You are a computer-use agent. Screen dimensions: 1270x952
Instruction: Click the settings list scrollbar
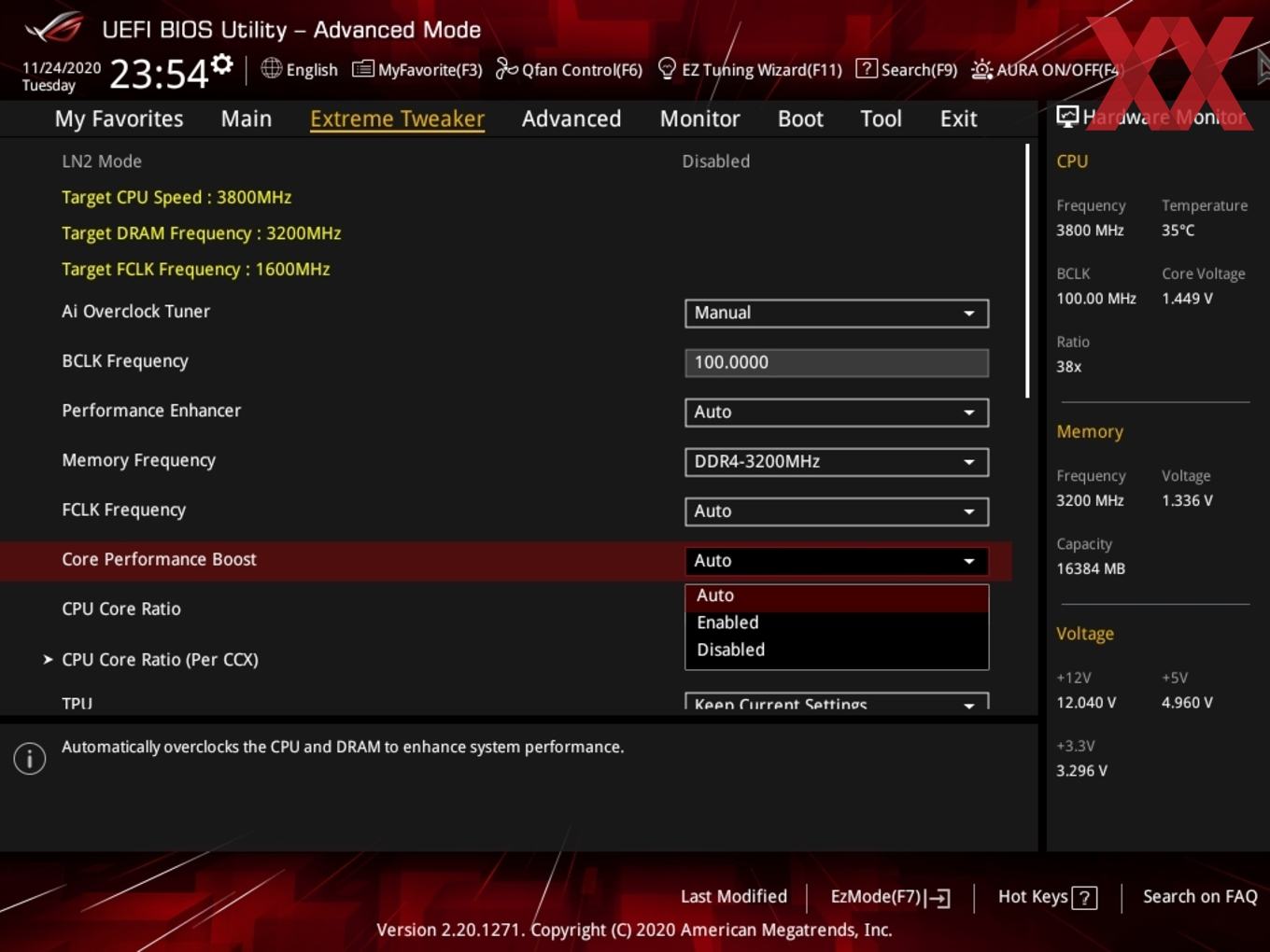1027,271
